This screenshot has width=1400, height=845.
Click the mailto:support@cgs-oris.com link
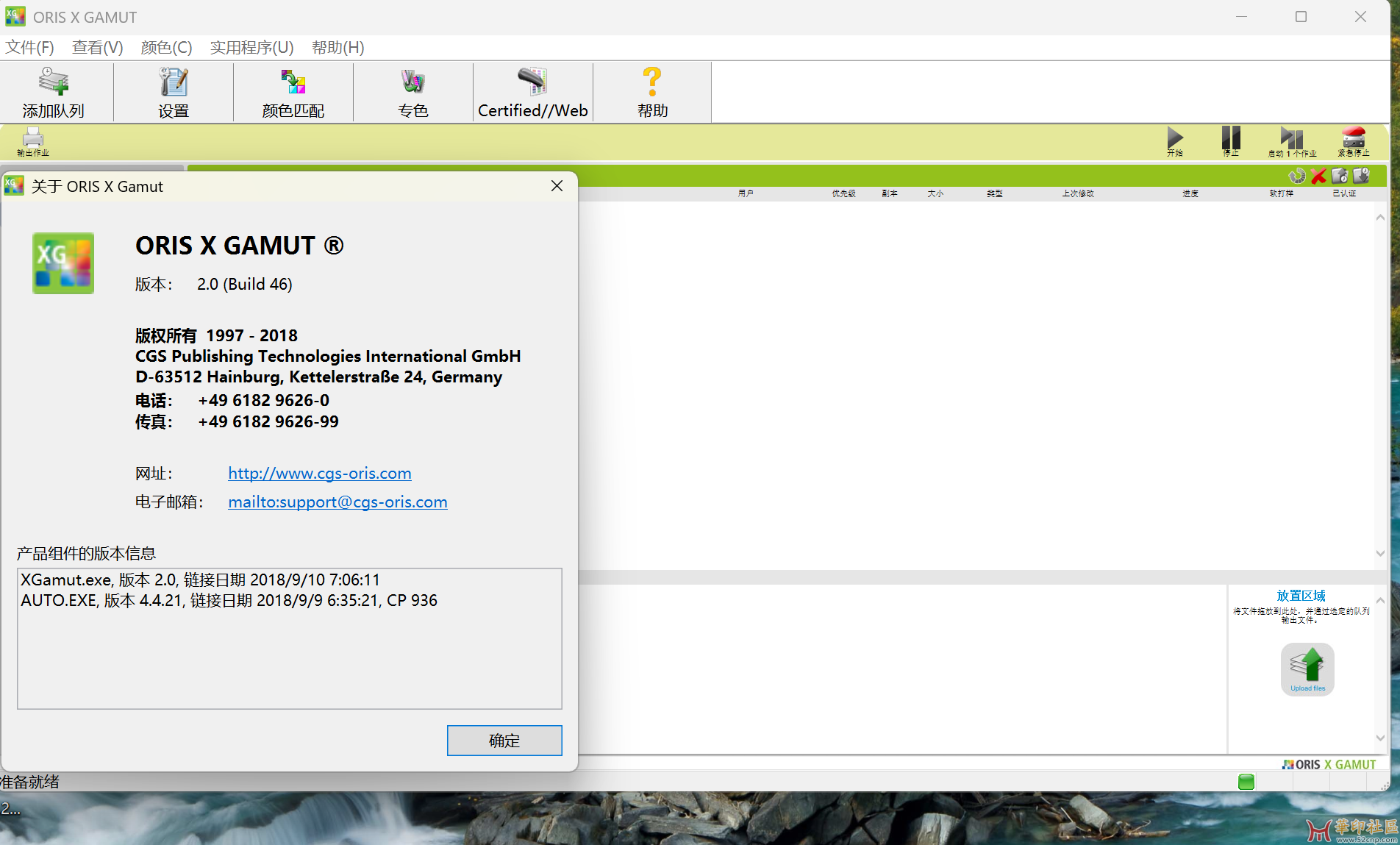pyautogui.click(x=337, y=502)
